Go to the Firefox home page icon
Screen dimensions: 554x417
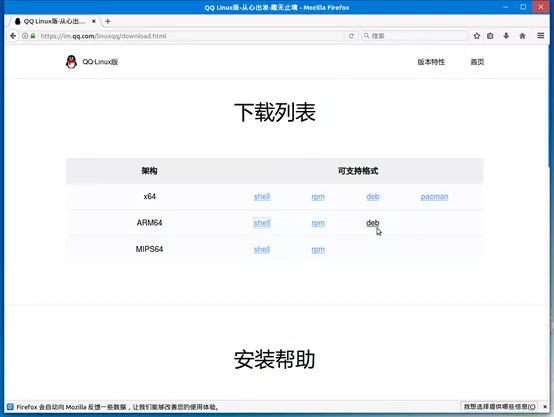click(522, 36)
